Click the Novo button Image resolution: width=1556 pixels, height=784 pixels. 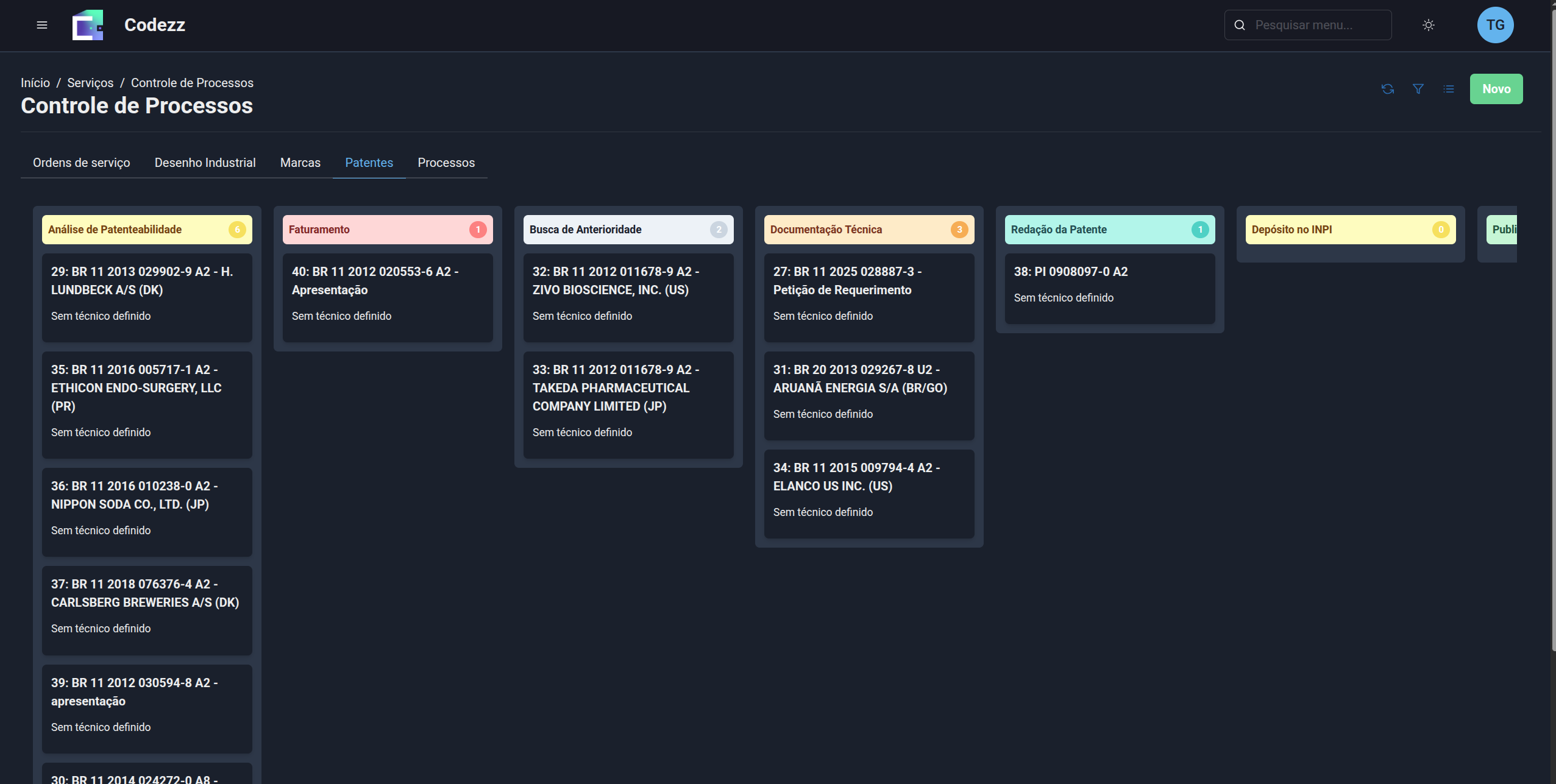1496,89
